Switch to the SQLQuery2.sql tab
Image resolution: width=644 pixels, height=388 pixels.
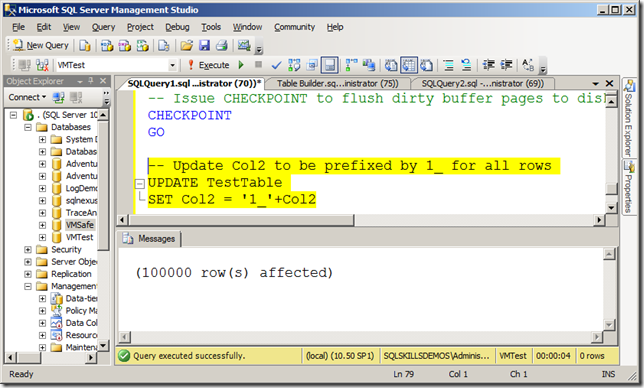pos(483,83)
